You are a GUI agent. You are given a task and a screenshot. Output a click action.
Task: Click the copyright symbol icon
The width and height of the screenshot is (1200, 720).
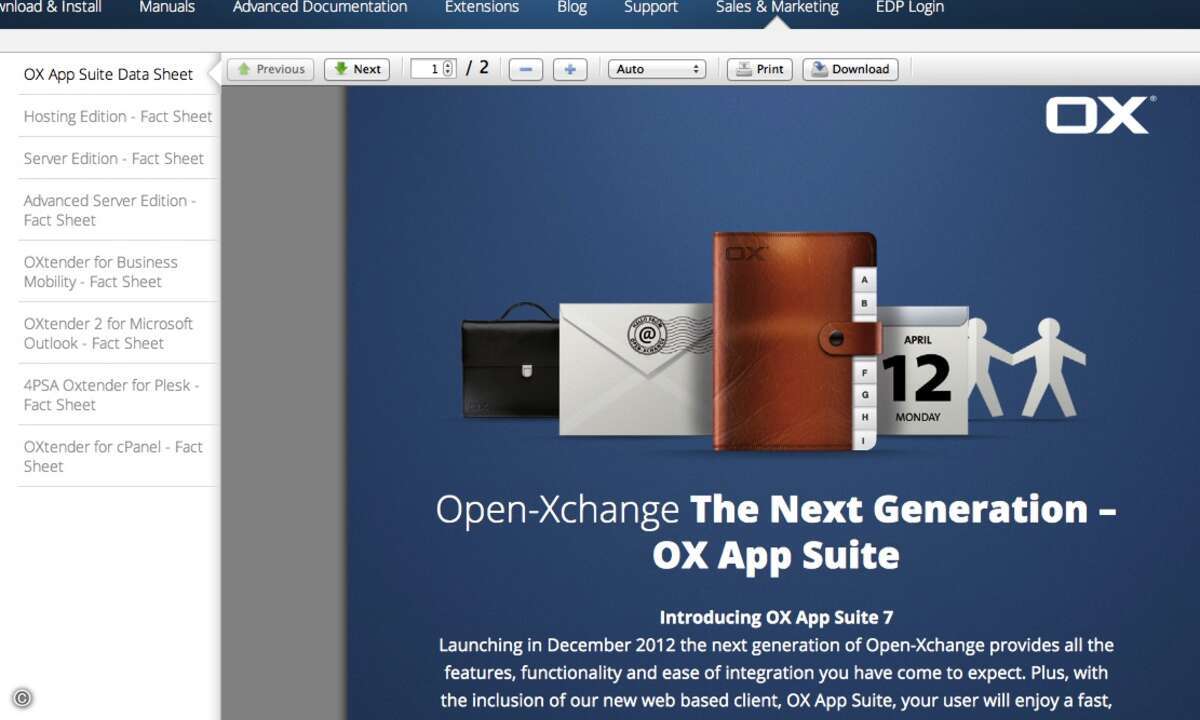22,698
